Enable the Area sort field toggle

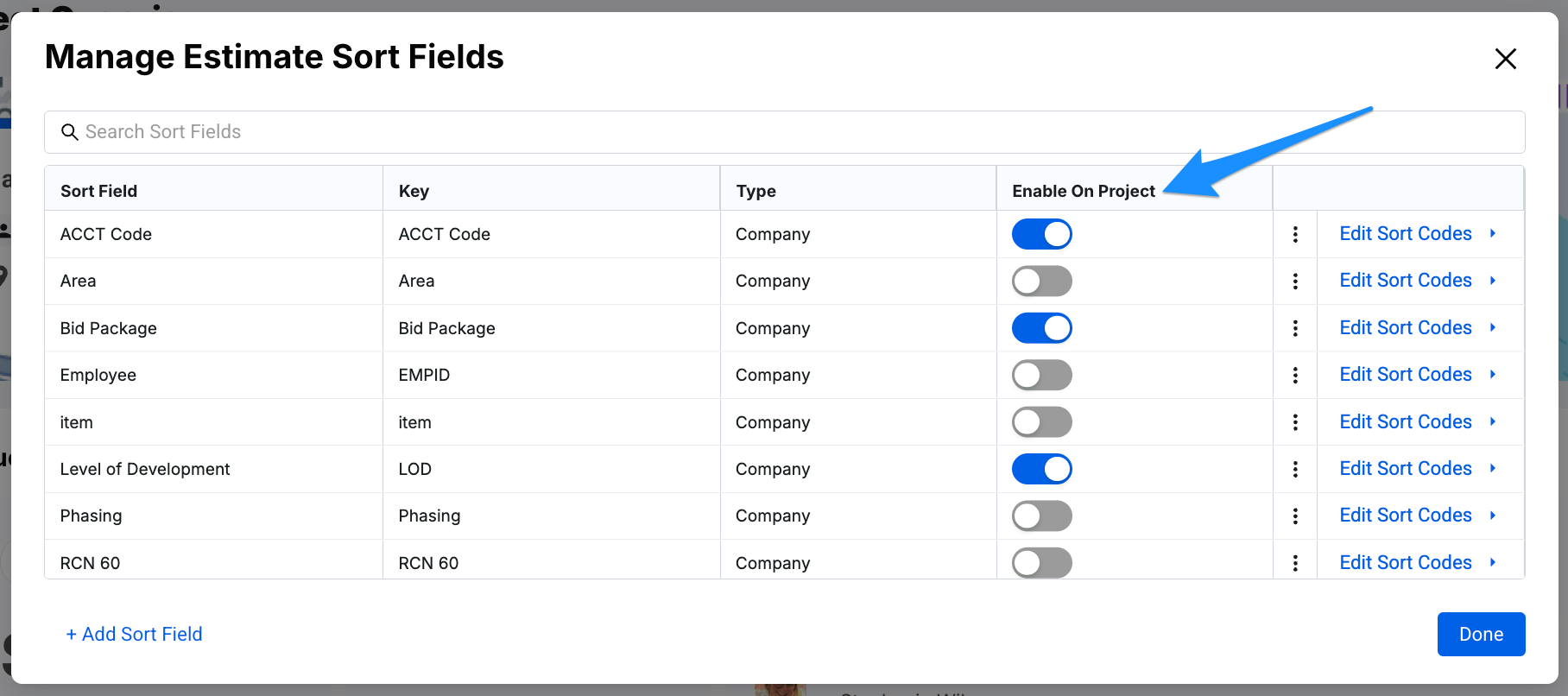[x=1041, y=281]
